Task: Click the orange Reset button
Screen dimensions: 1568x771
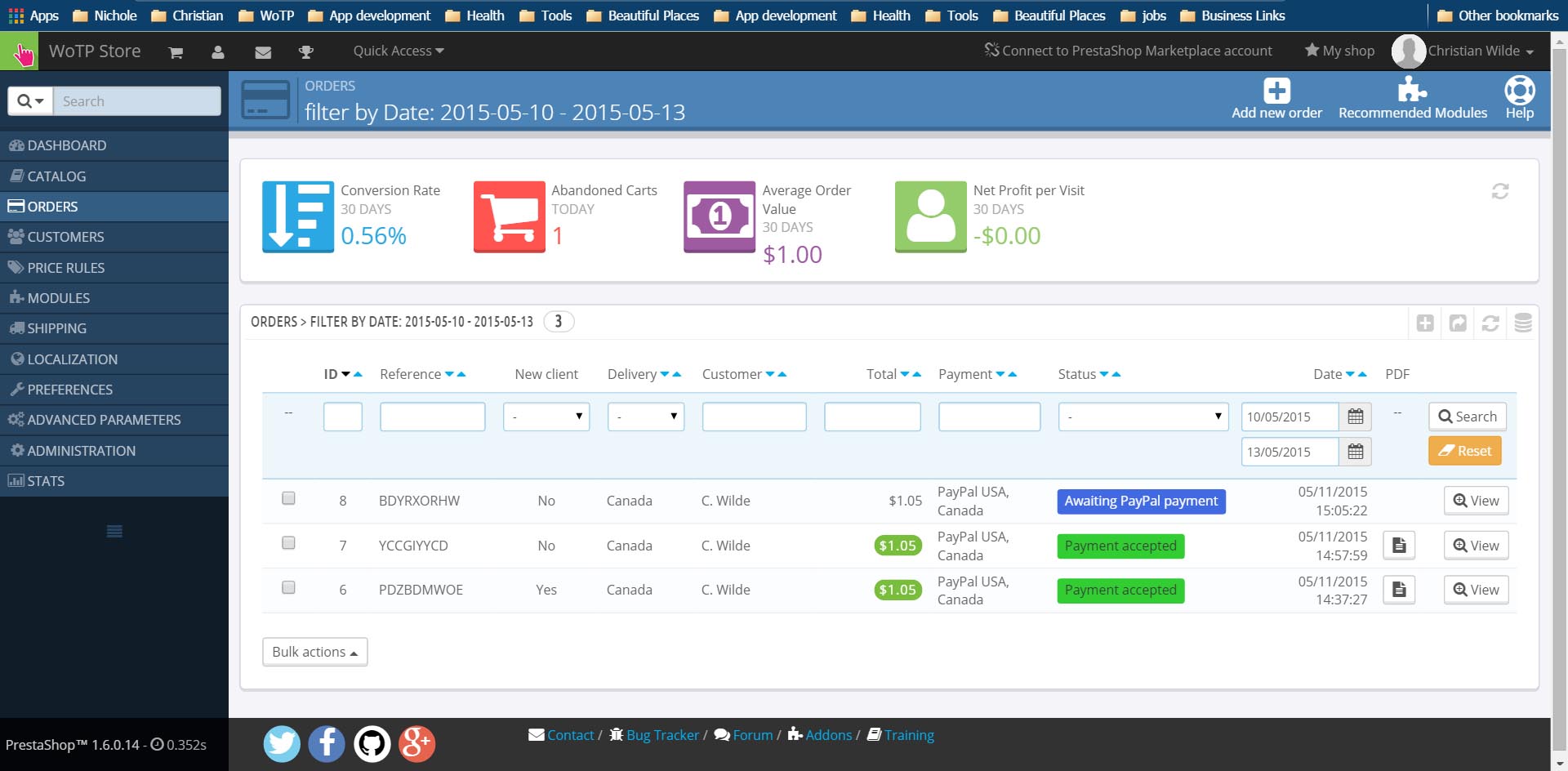Action: pos(1465,451)
